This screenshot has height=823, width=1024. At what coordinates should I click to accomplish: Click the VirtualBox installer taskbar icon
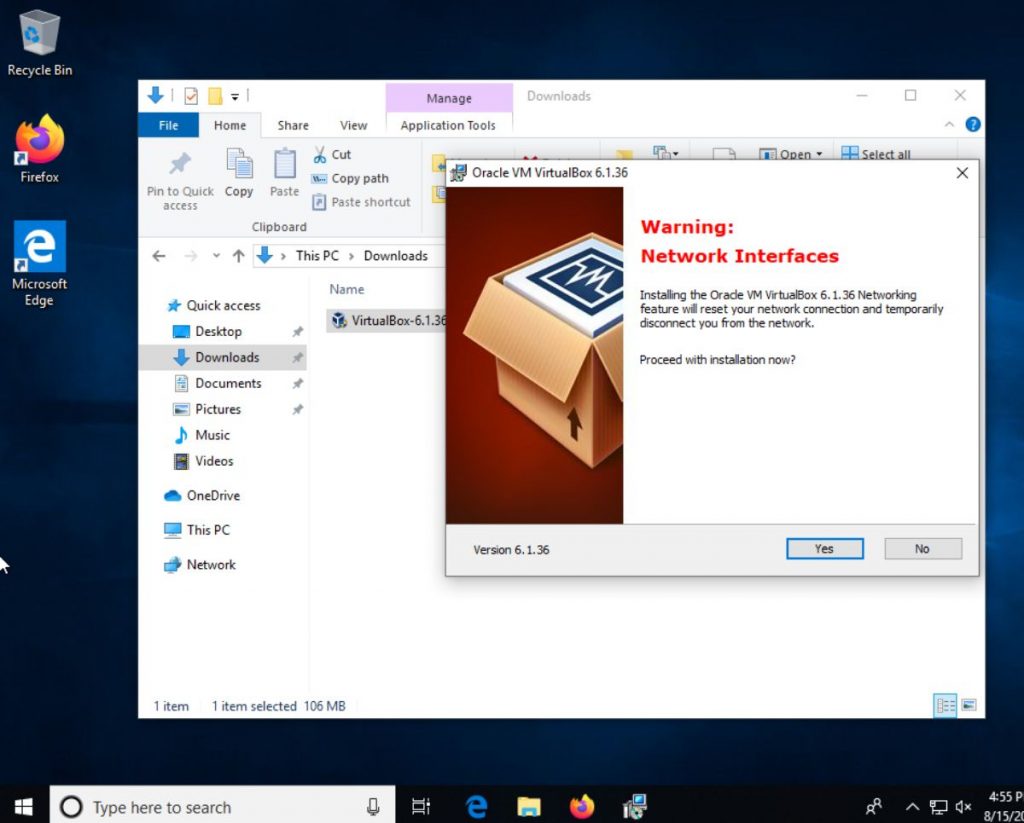633,806
